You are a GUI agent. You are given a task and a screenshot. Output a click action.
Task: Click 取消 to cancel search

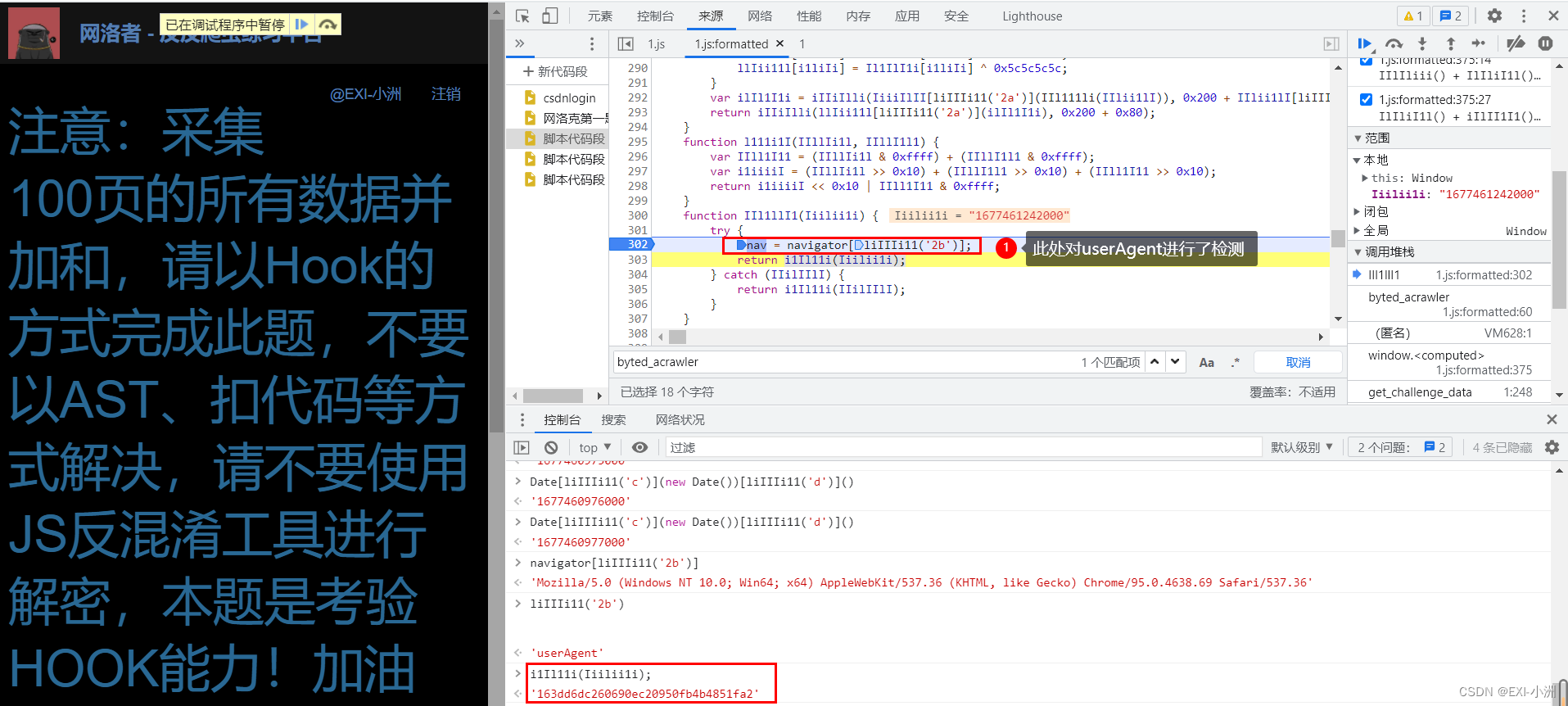[x=1298, y=362]
